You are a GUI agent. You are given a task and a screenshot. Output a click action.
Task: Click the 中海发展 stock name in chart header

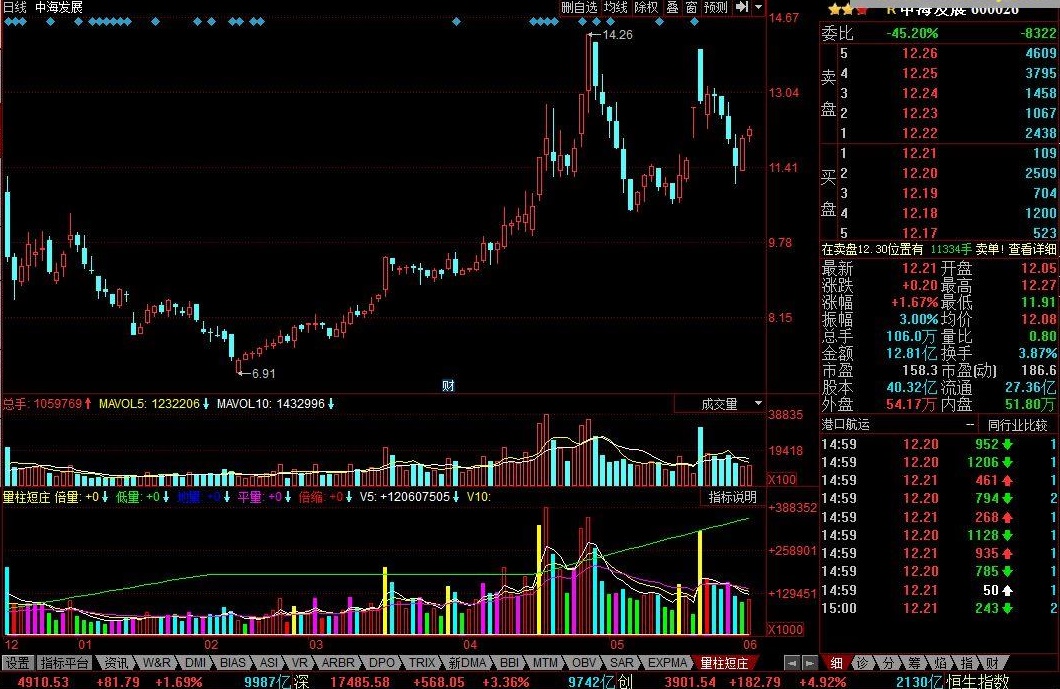(59, 7)
